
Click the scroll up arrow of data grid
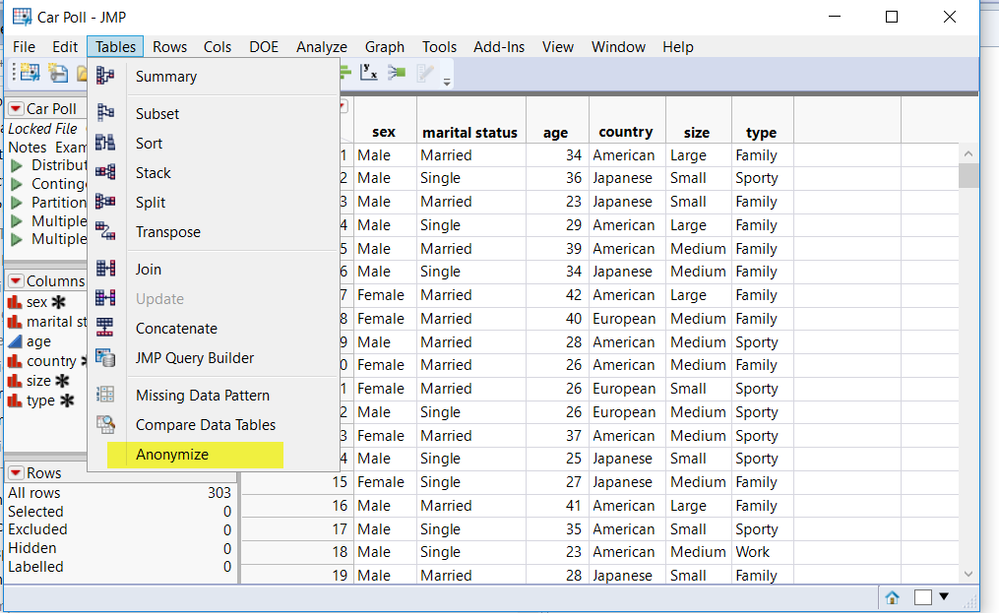(x=968, y=154)
